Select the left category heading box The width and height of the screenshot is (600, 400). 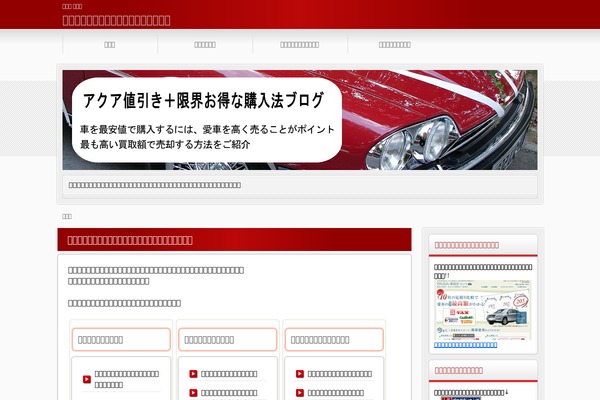tap(121, 340)
